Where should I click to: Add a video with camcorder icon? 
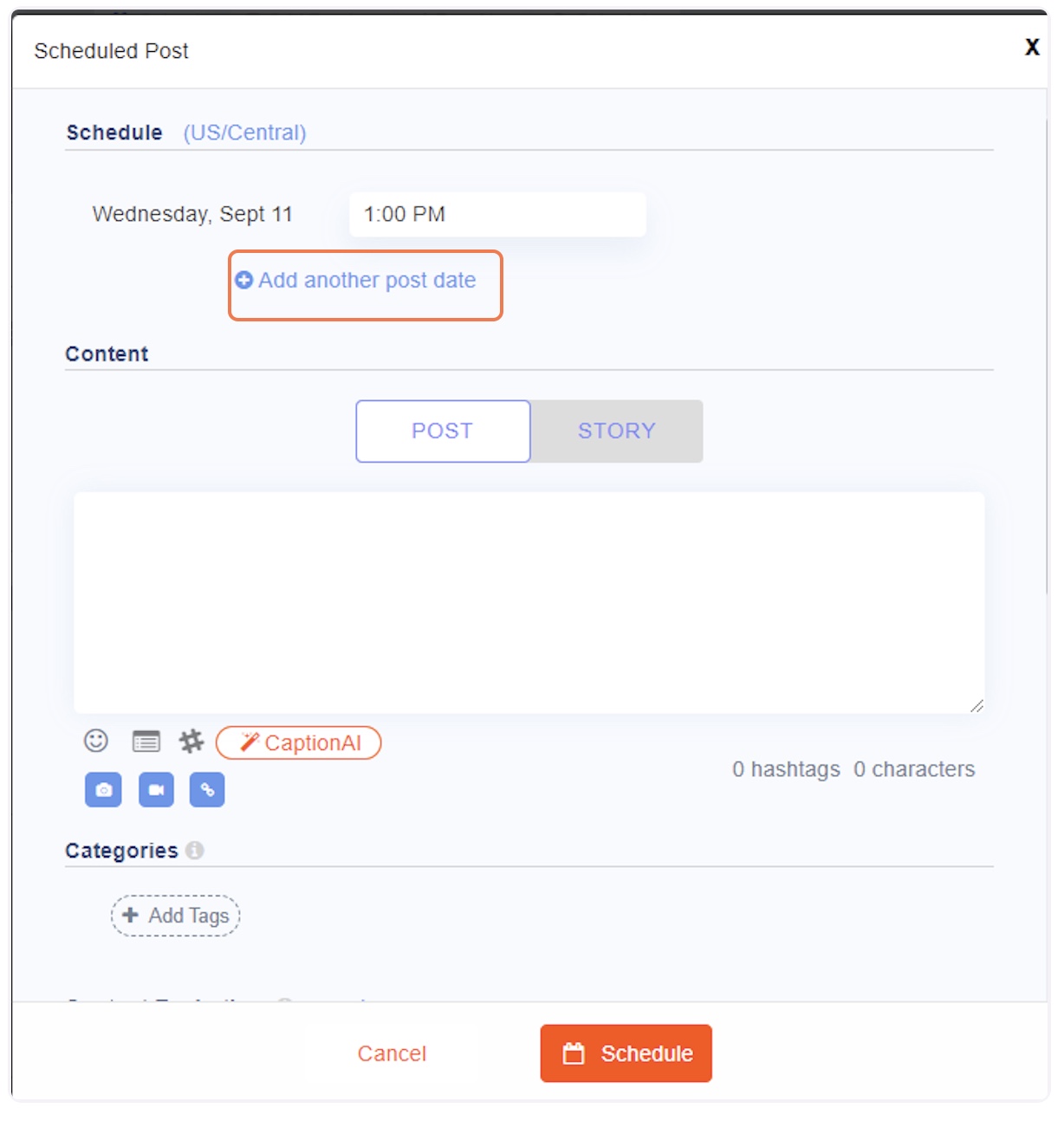(x=156, y=789)
